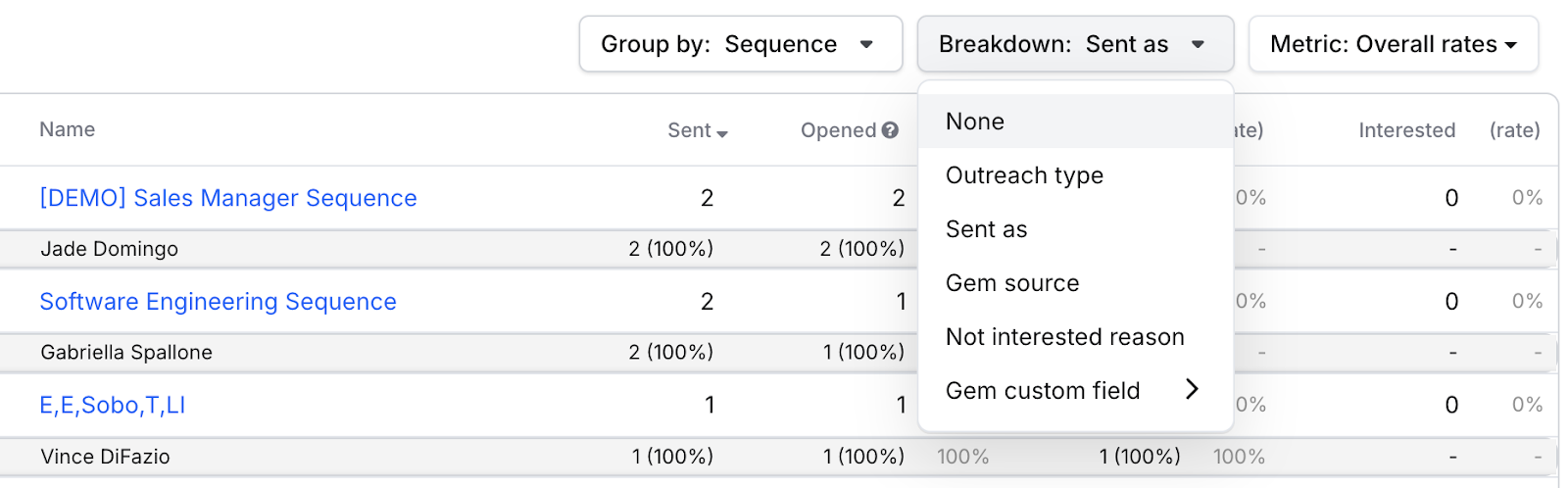This screenshot has width=1568, height=488.
Task: Open the Metric Overall rates dropdown
Action: (1393, 44)
